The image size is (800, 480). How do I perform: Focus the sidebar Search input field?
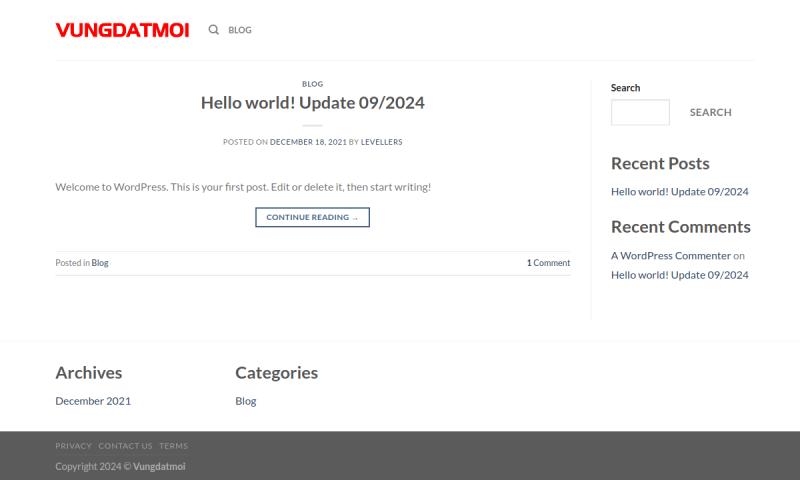(640, 112)
